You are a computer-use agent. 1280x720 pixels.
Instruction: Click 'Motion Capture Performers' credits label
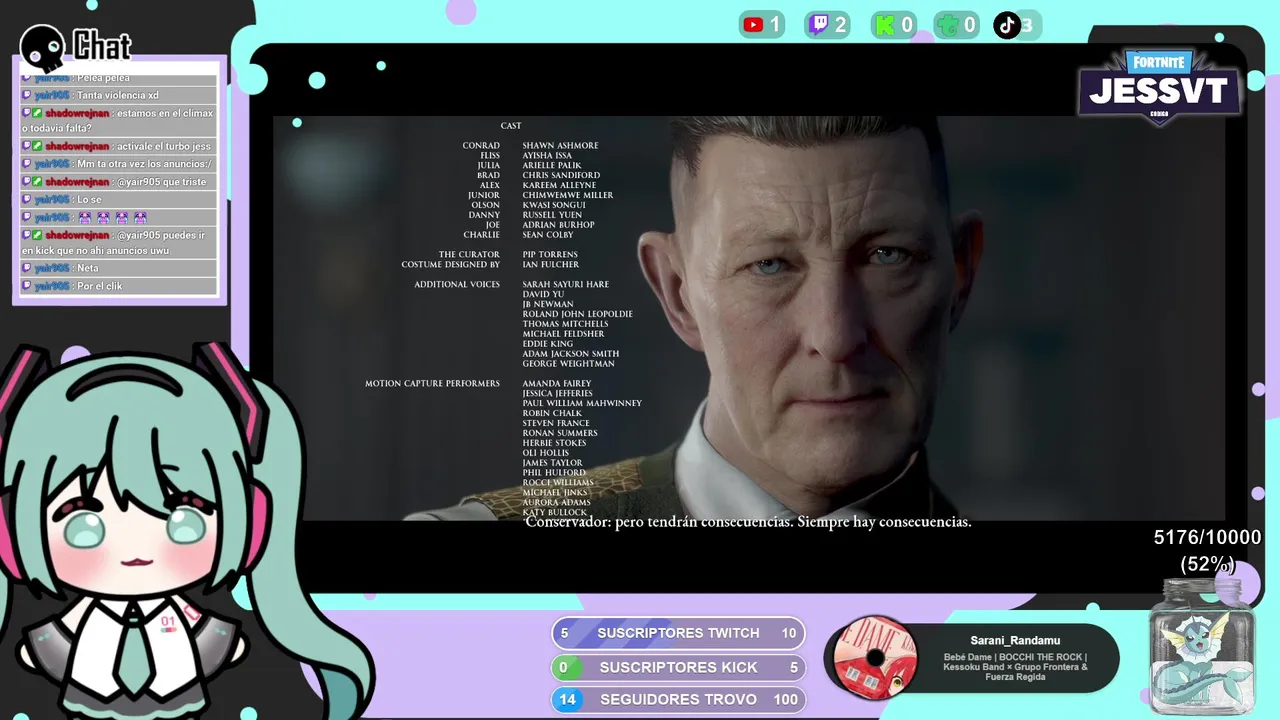432,384
